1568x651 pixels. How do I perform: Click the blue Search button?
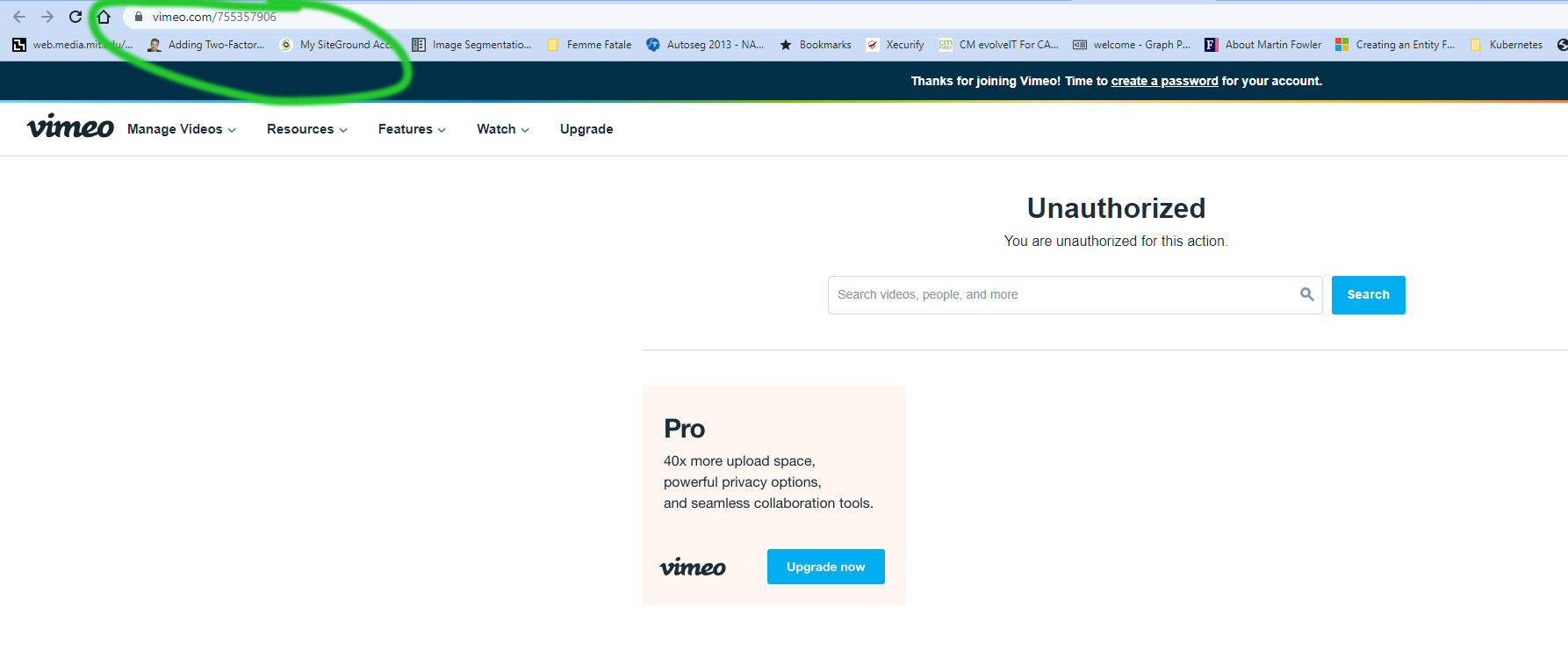[x=1368, y=295]
